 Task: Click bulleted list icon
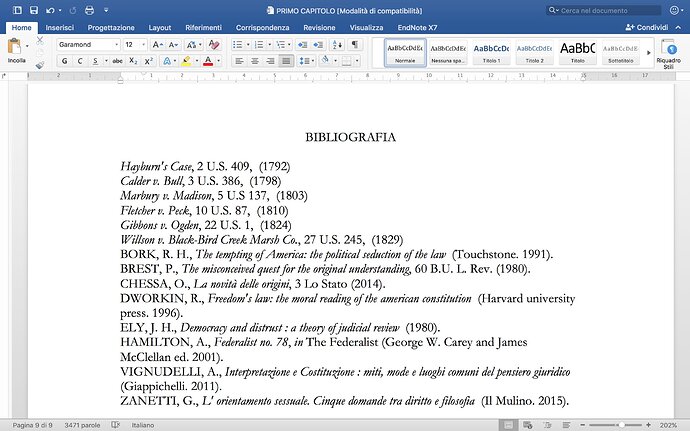point(238,44)
